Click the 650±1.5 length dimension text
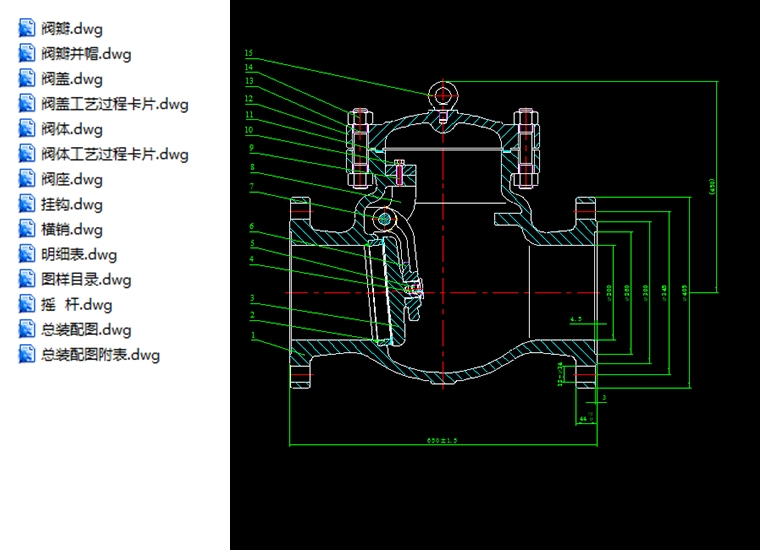760x550 pixels. point(441,440)
